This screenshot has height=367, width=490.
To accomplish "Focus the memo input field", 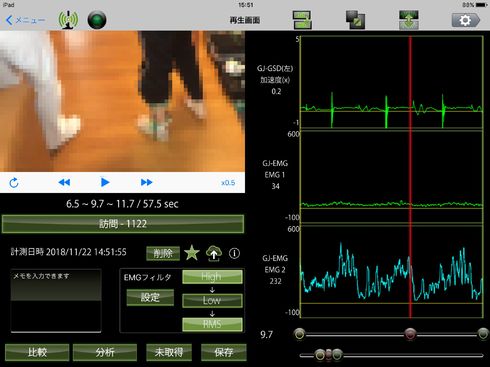I will 56,301.
